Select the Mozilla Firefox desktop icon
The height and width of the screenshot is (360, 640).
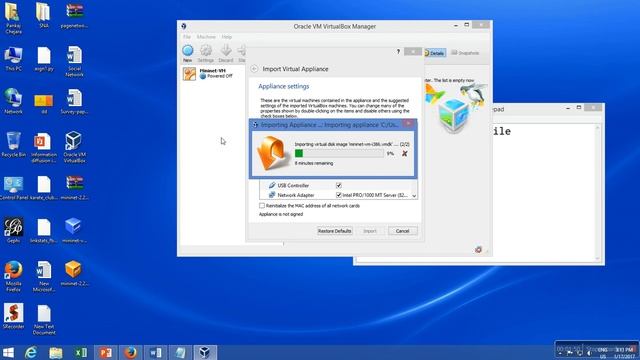pos(13,276)
